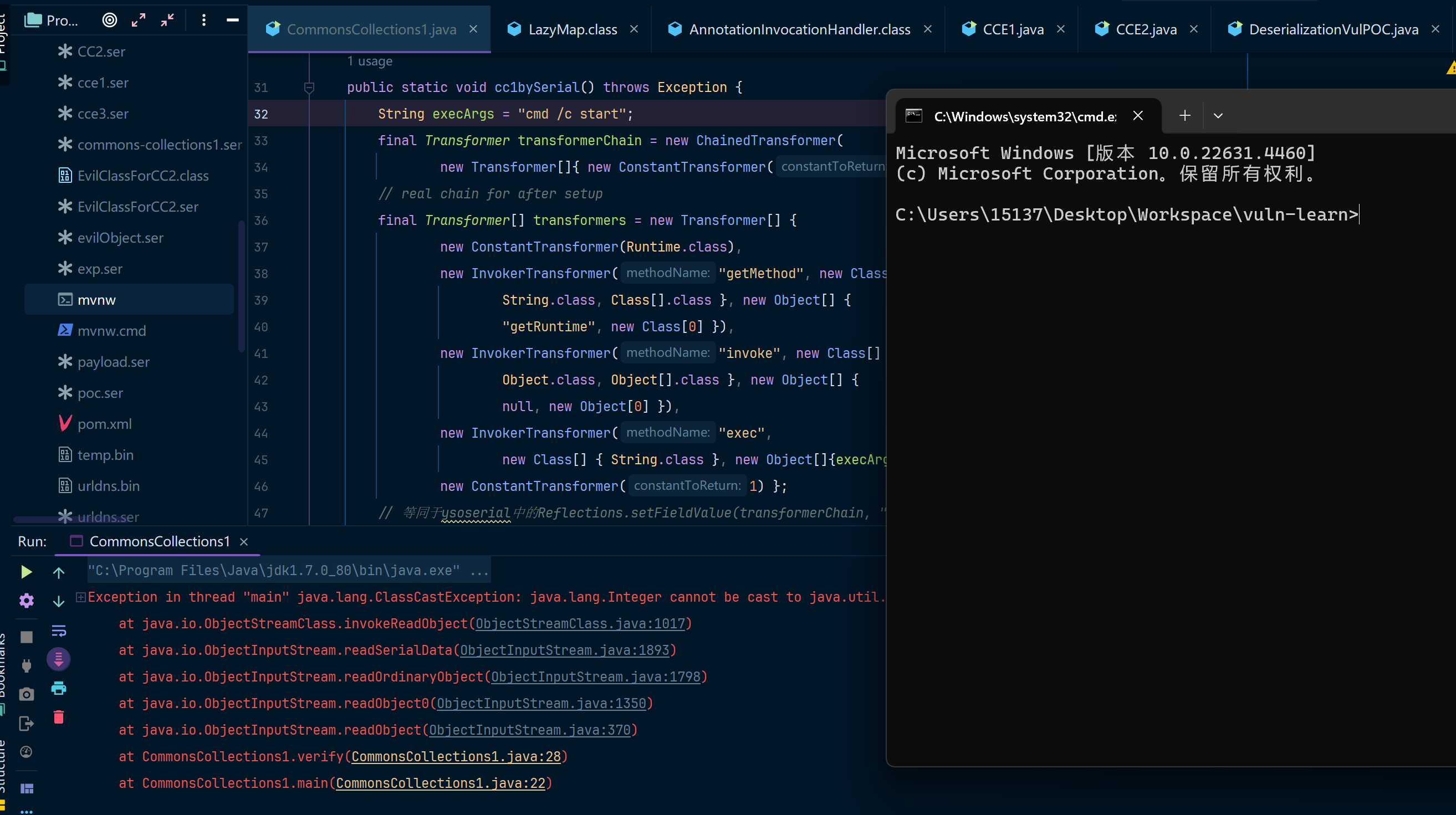Screen dimensions: 1456x815
Task: Open ObjectInputStream.java:1350 stack trace link
Action: coord(541,703)
